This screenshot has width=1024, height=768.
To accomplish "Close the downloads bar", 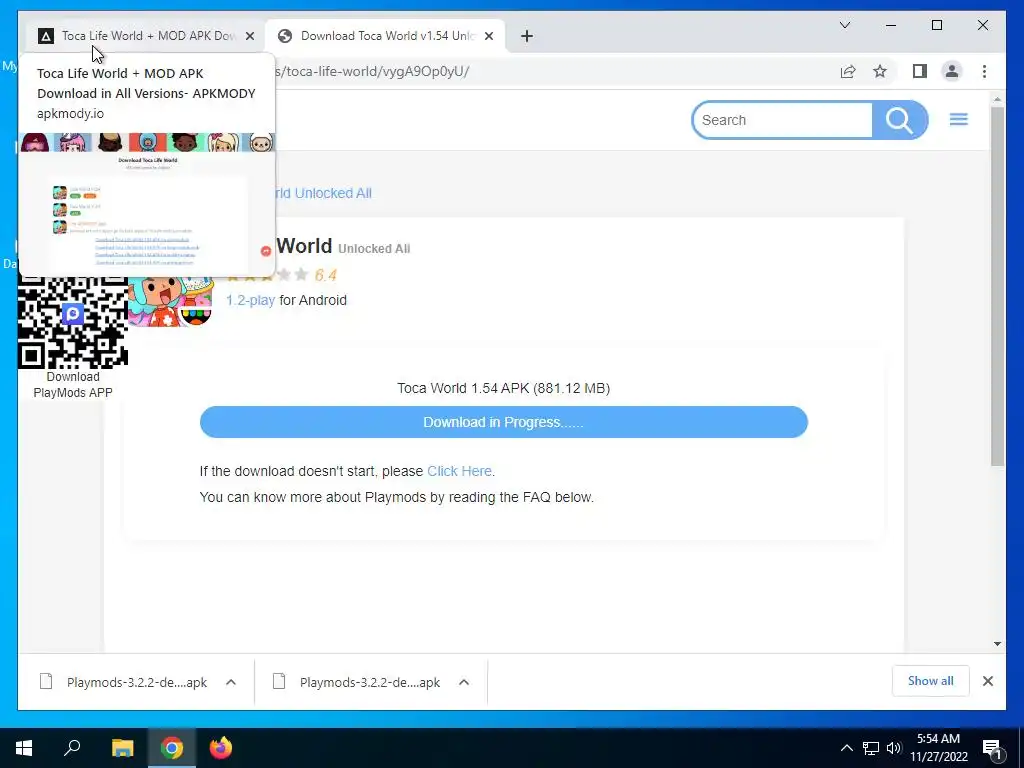I will point(987,681).
